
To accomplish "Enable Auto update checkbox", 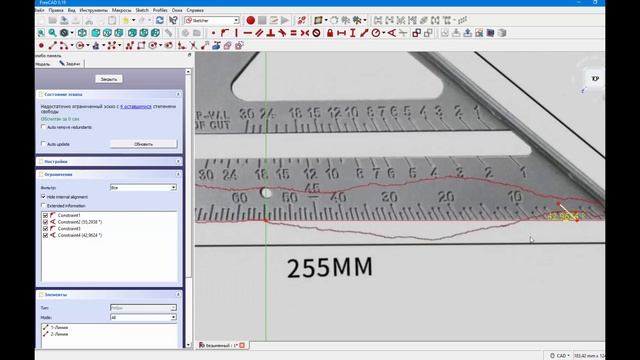I will (x=44, y=144).
